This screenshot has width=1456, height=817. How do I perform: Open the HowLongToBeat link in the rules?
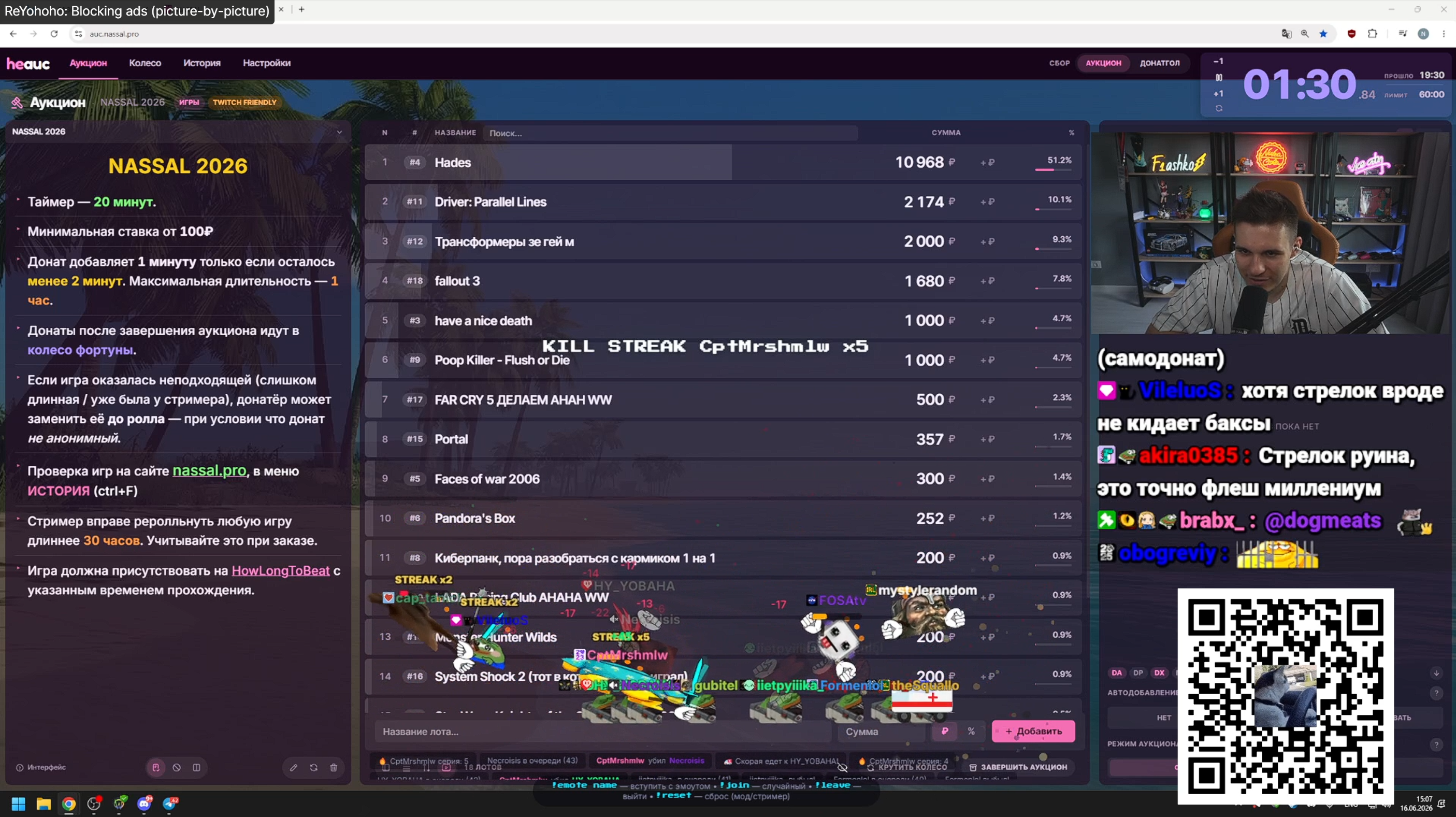click(280, 570)
